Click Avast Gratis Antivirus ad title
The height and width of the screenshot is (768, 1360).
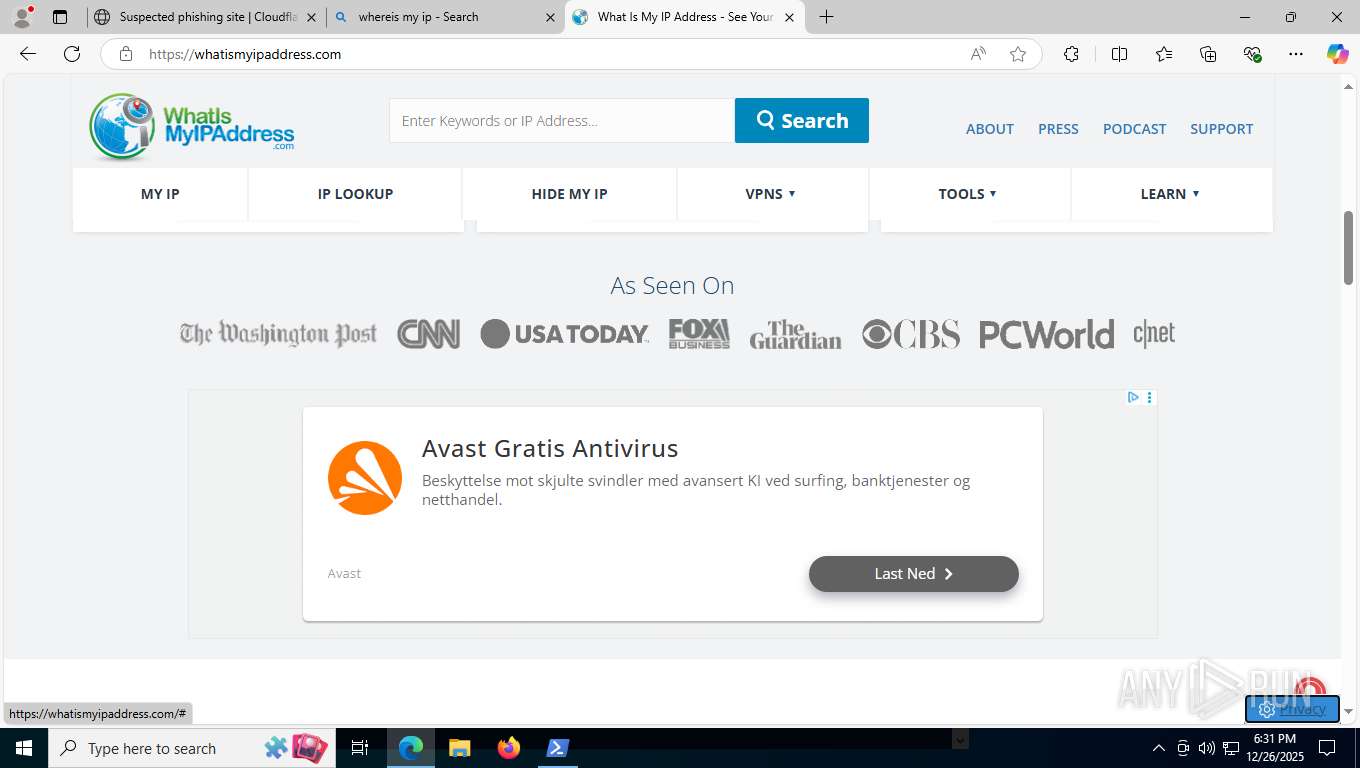point(550,448)
